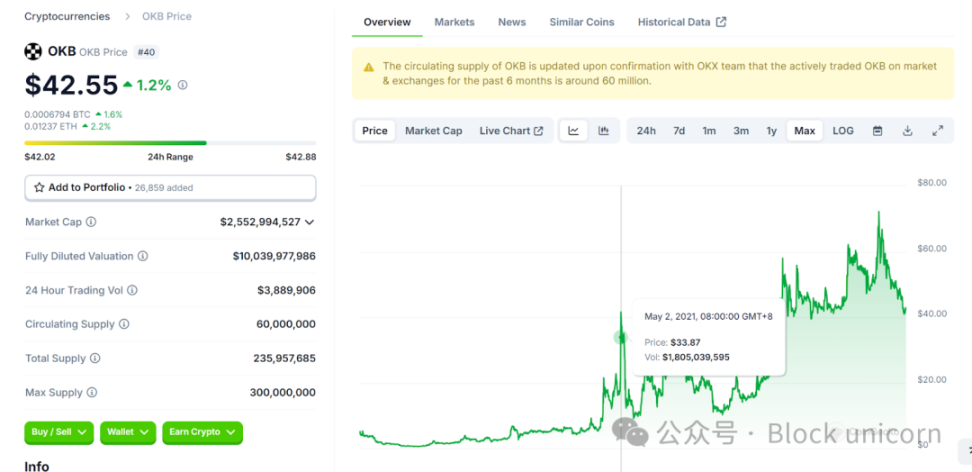The image size is (972, 472).
Task: Select the 3m time range
Action: 741,131
